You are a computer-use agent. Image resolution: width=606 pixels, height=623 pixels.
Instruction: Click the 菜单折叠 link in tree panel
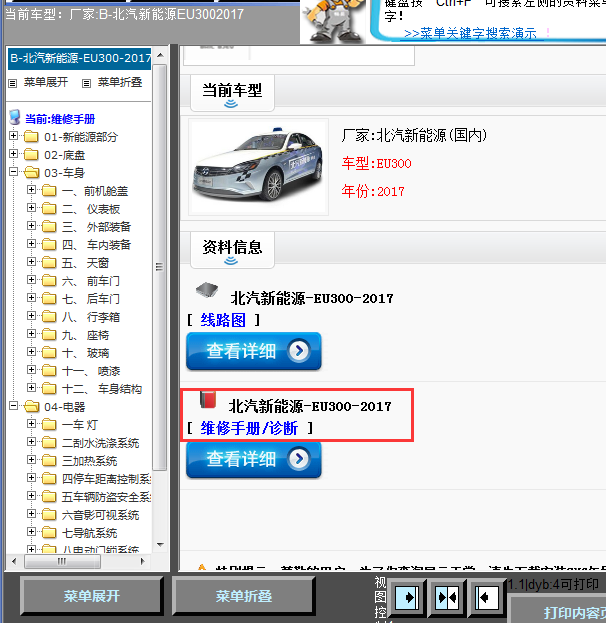tap(120, 82)
